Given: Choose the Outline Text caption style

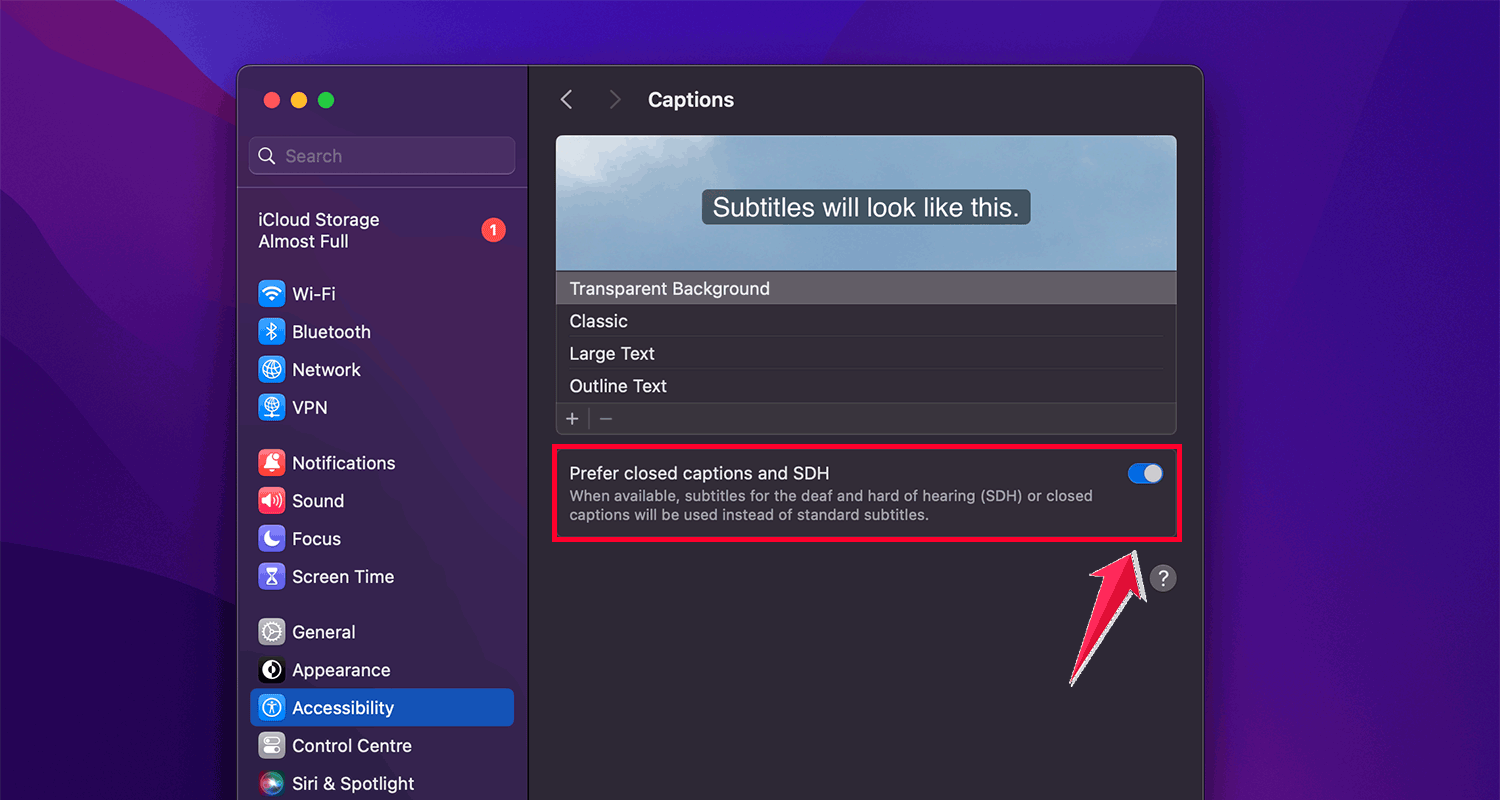Looking at the screenshot, I should click(x=618, y=385).
